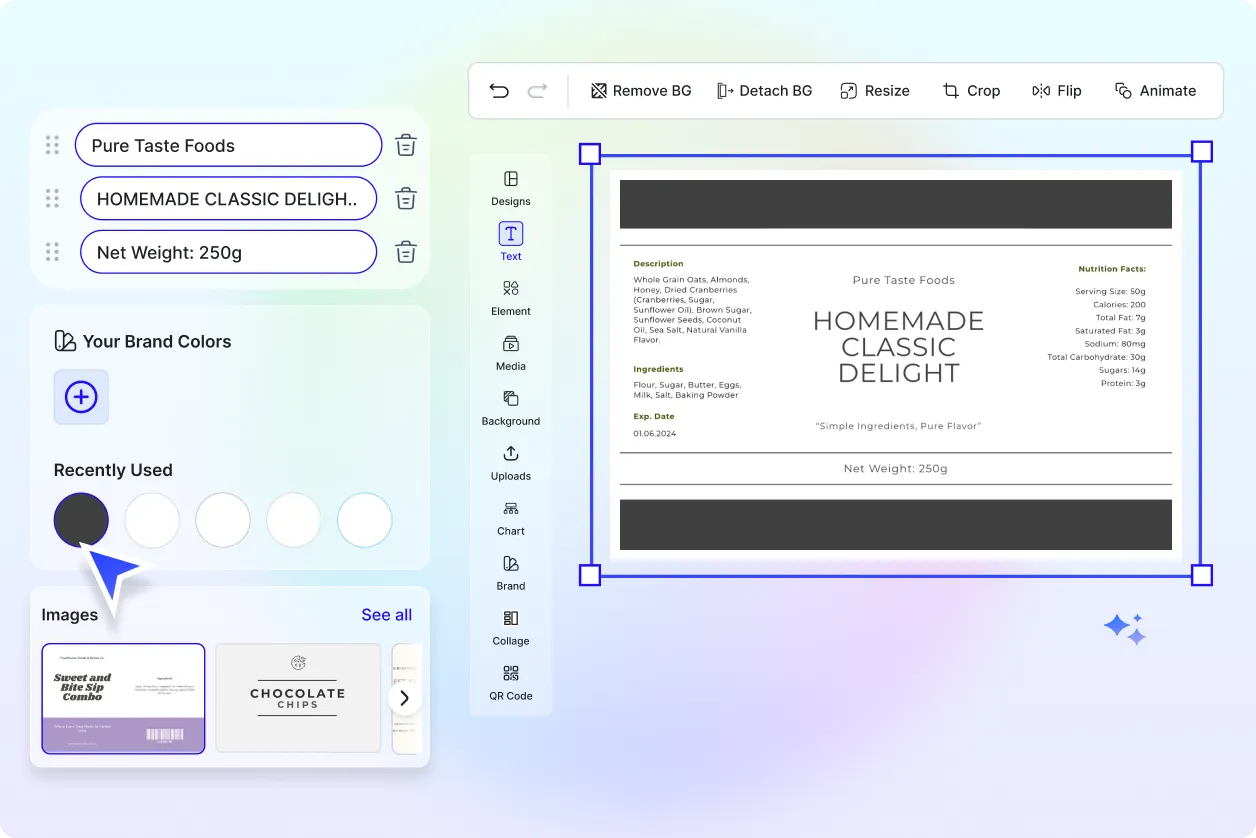The width and height of the screenshot is (1256, 838).
Task: Insert a QR Code from the sidebar
Action: coord(510,685)
